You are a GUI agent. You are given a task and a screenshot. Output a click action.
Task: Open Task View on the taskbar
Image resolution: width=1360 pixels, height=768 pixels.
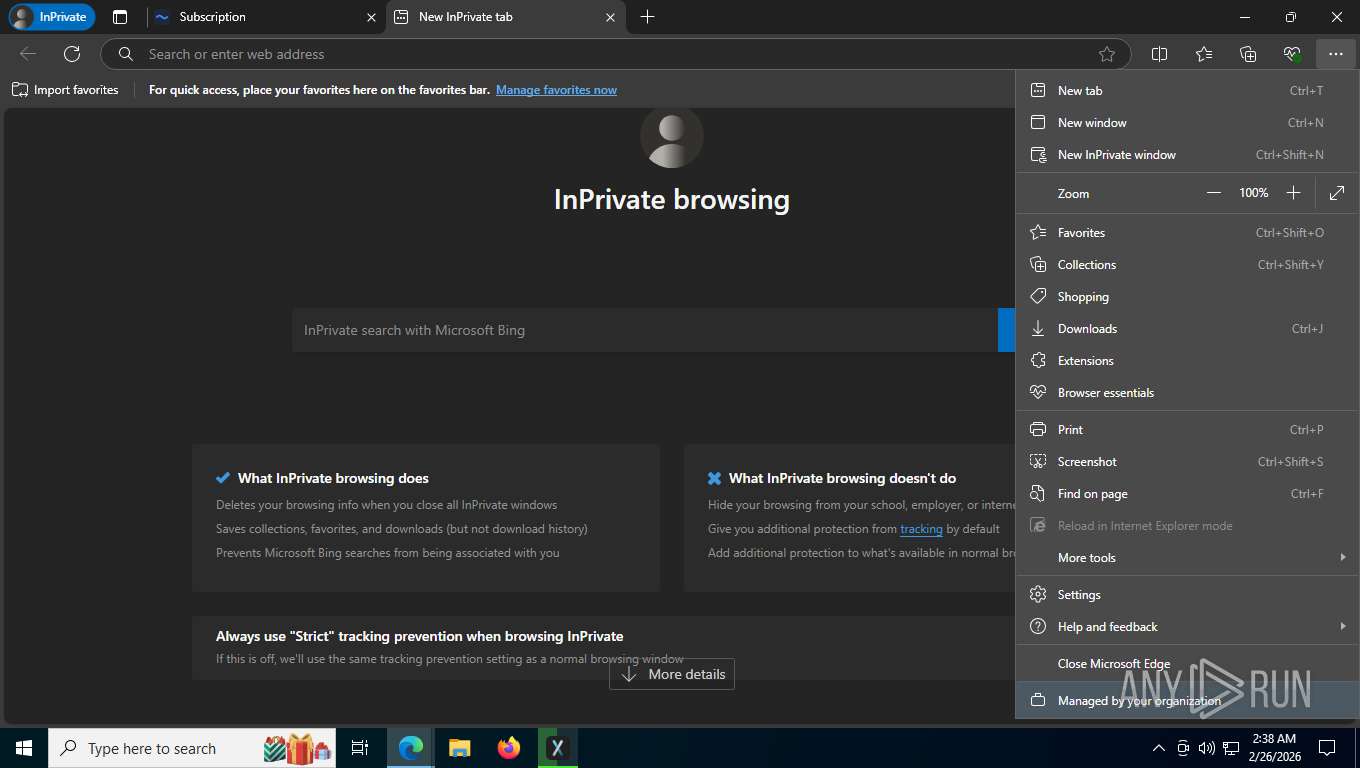[x=360, y=748]
